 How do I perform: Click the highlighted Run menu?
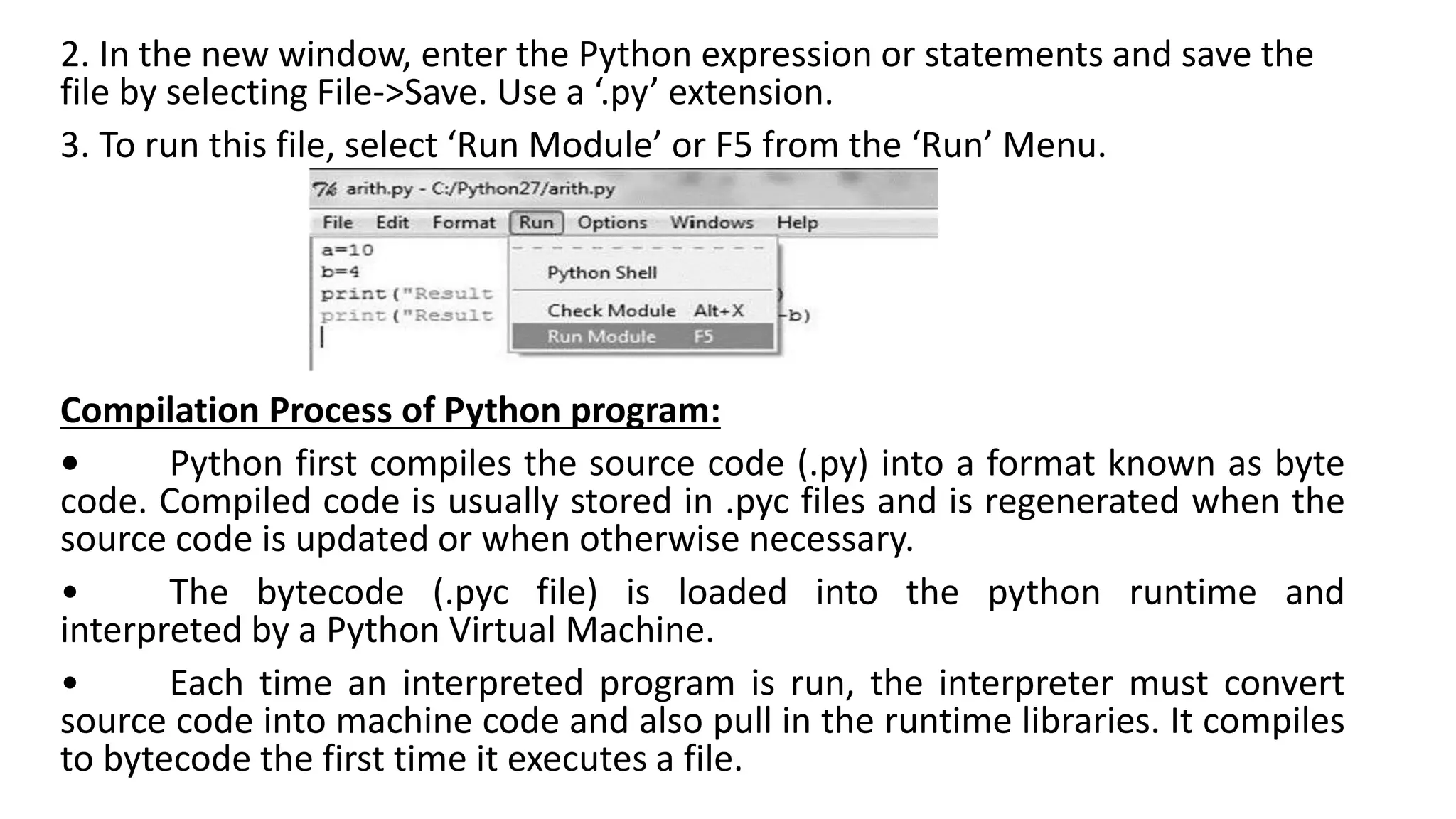(x=536, y=223)
